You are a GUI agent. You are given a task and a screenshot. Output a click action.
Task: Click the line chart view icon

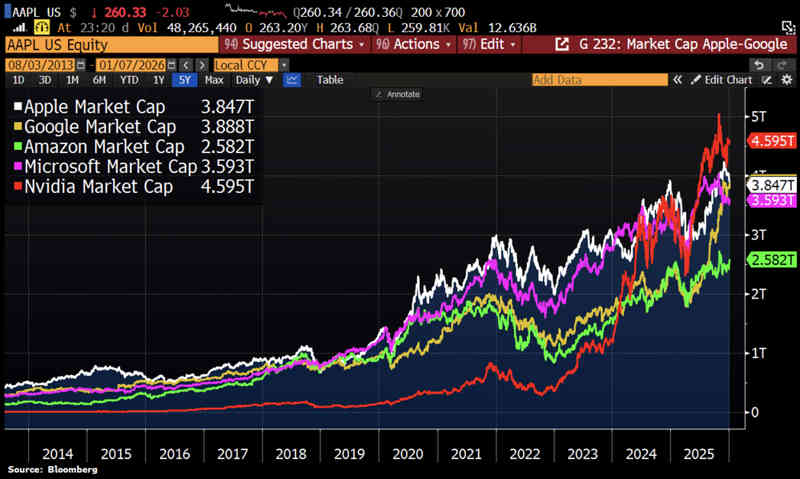pos(292,79)
